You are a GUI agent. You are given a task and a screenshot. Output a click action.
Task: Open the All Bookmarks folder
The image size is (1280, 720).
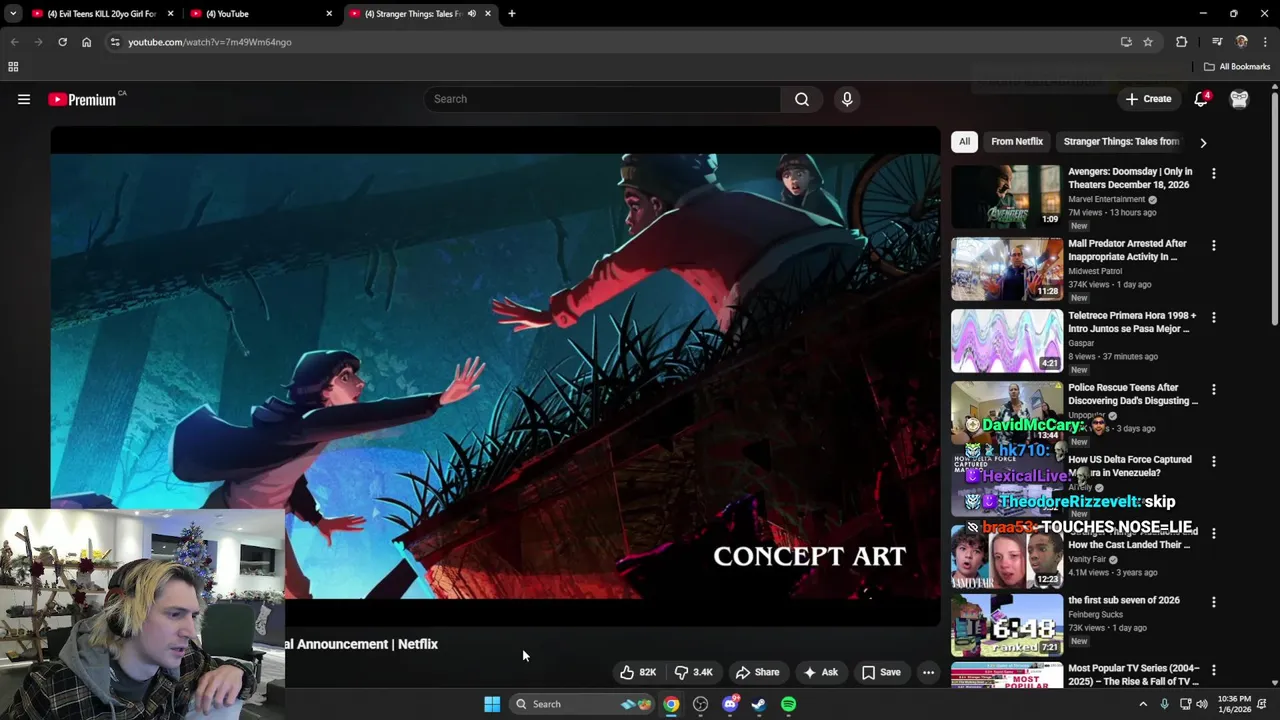tap(1237, 67)
